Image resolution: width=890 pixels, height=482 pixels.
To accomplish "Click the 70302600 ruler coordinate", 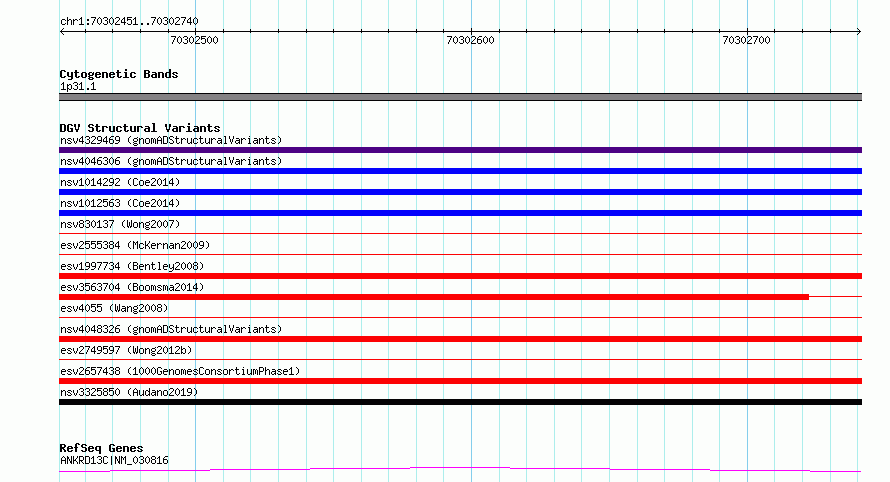I will 471,40.
